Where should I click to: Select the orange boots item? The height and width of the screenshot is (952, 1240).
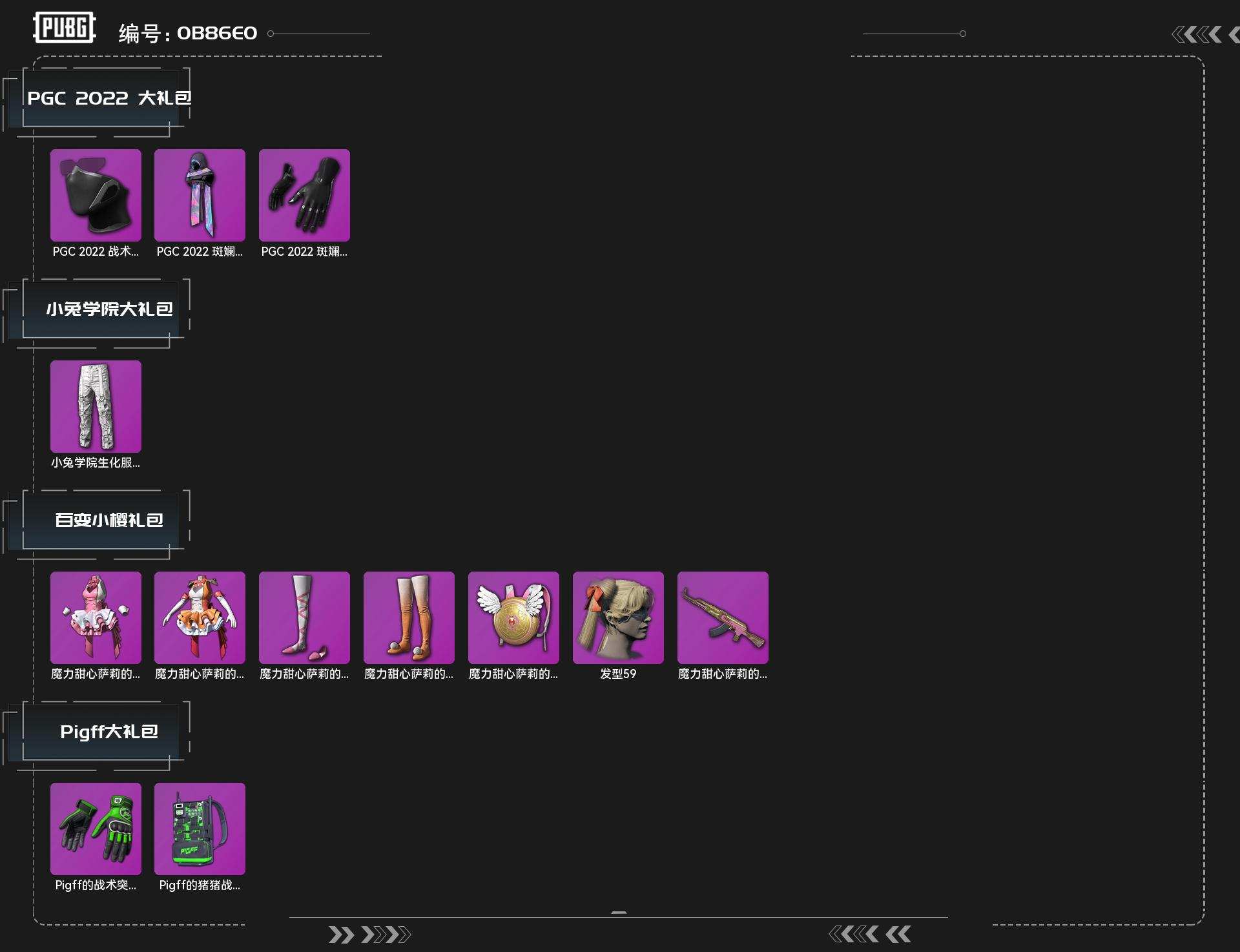click(409, 617)
